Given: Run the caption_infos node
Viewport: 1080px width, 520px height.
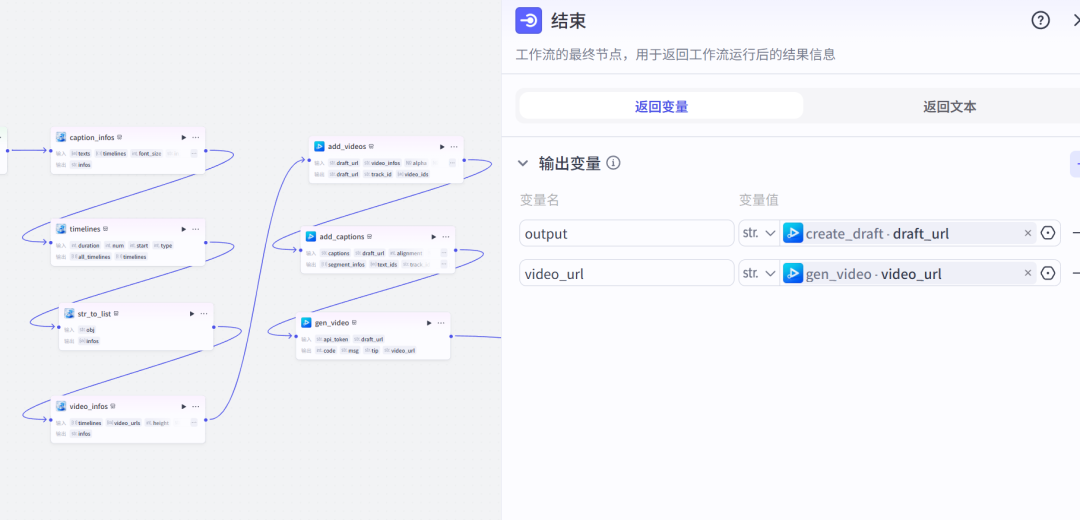Looking at the screenshot, I should (x=183, y=137).
